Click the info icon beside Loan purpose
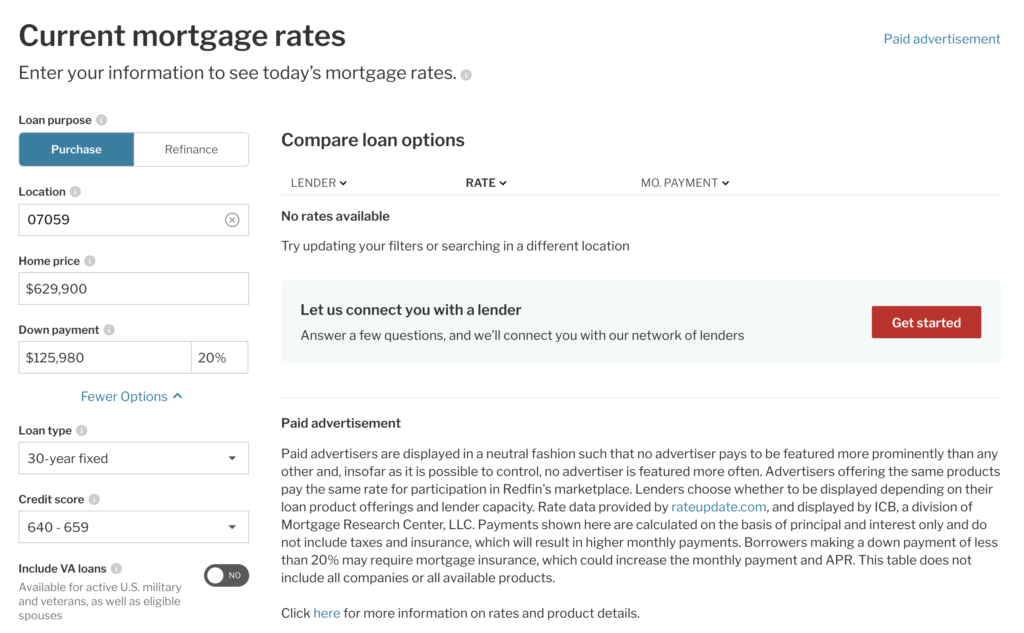This screenshot has width=1024, height=633. 101,120
